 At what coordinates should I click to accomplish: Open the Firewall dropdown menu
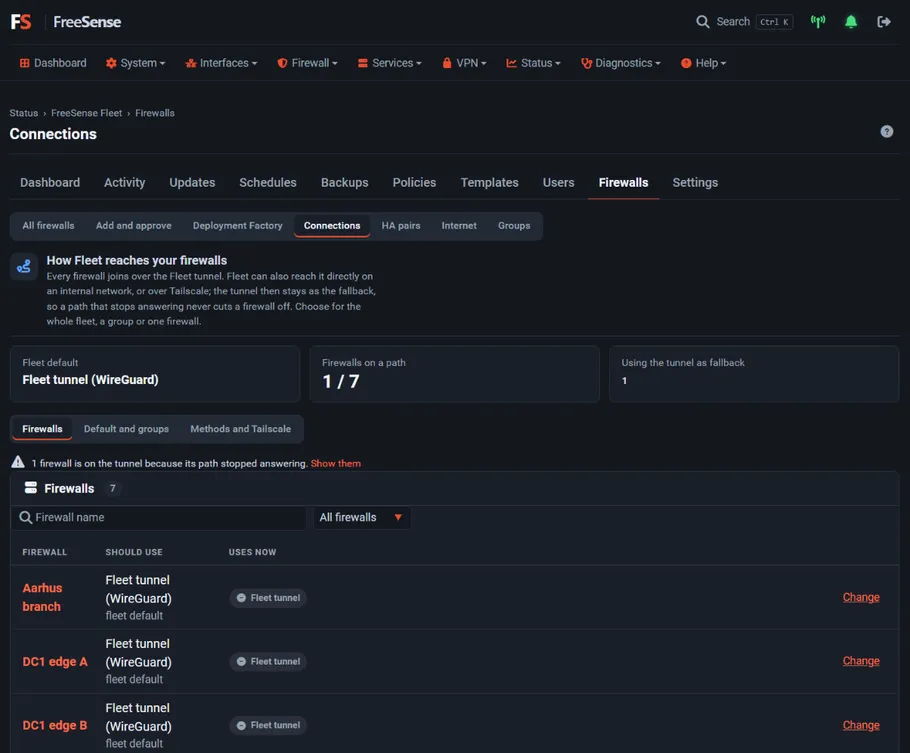308,63
